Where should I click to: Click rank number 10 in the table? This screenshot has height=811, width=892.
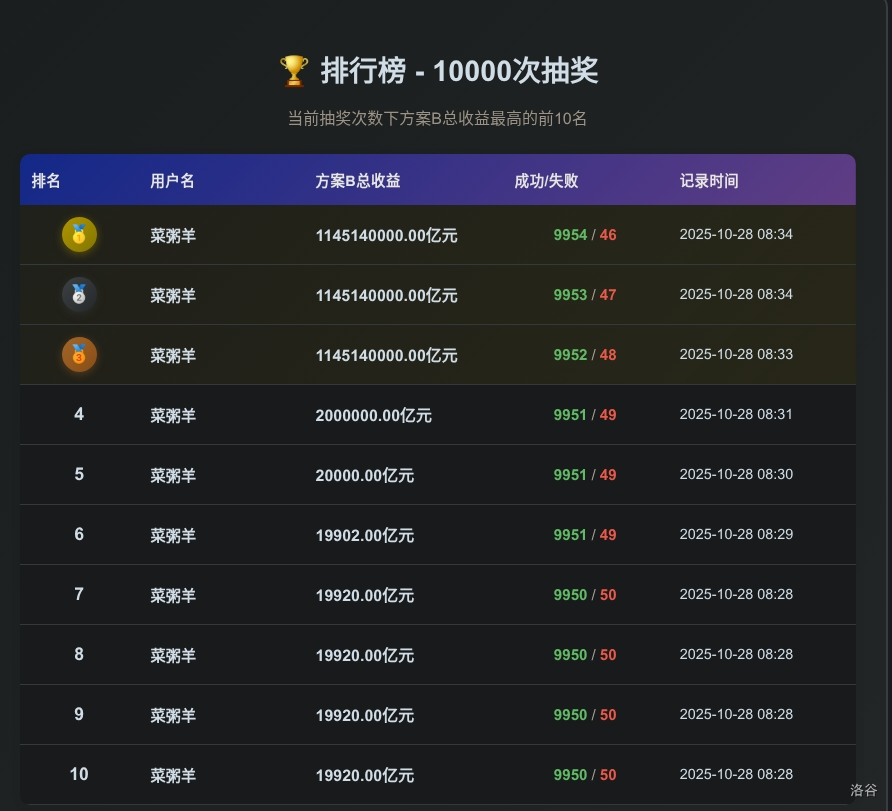tap(79, 774)
